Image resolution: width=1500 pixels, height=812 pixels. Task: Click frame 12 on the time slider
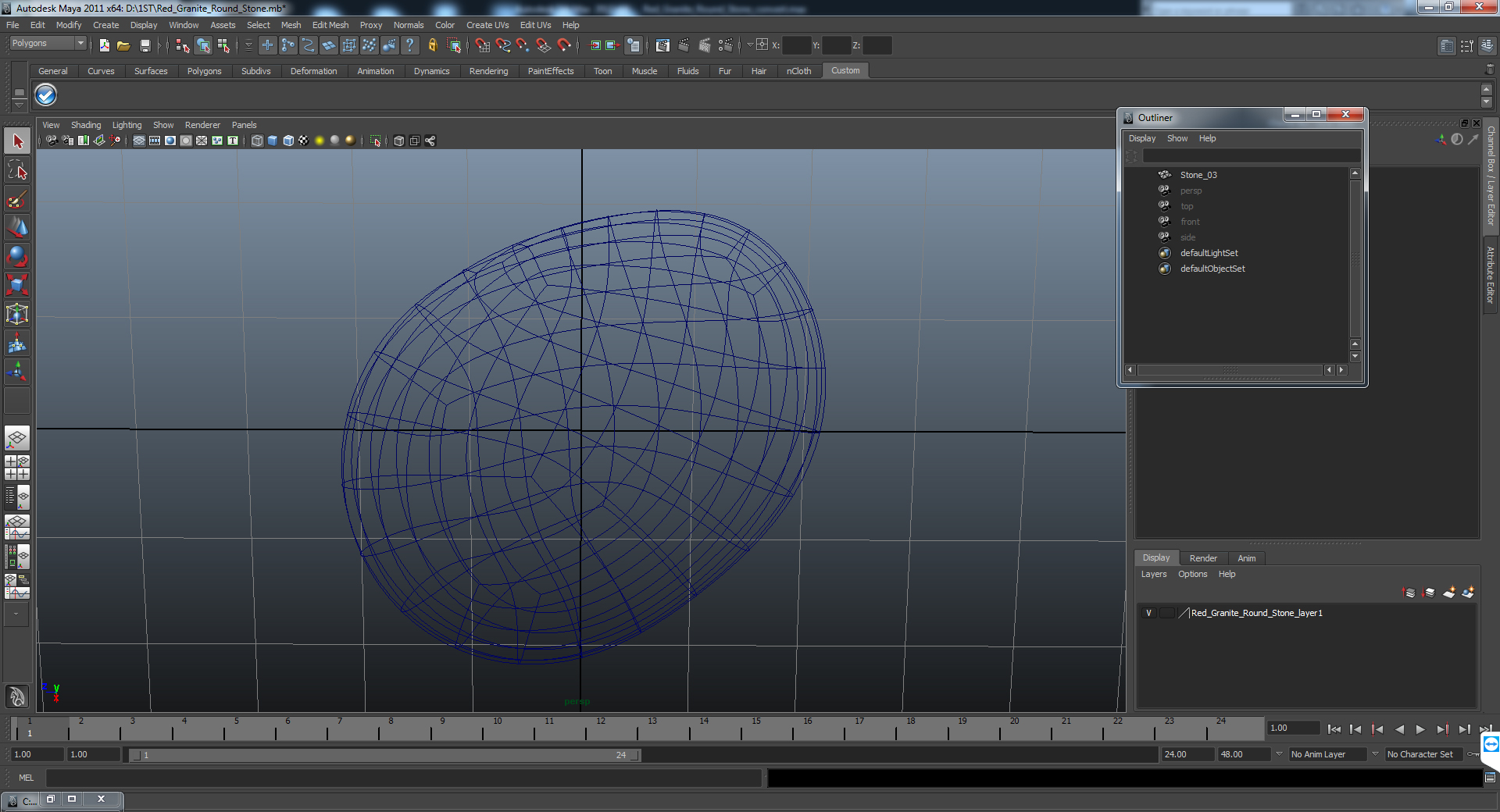[600, 729]
